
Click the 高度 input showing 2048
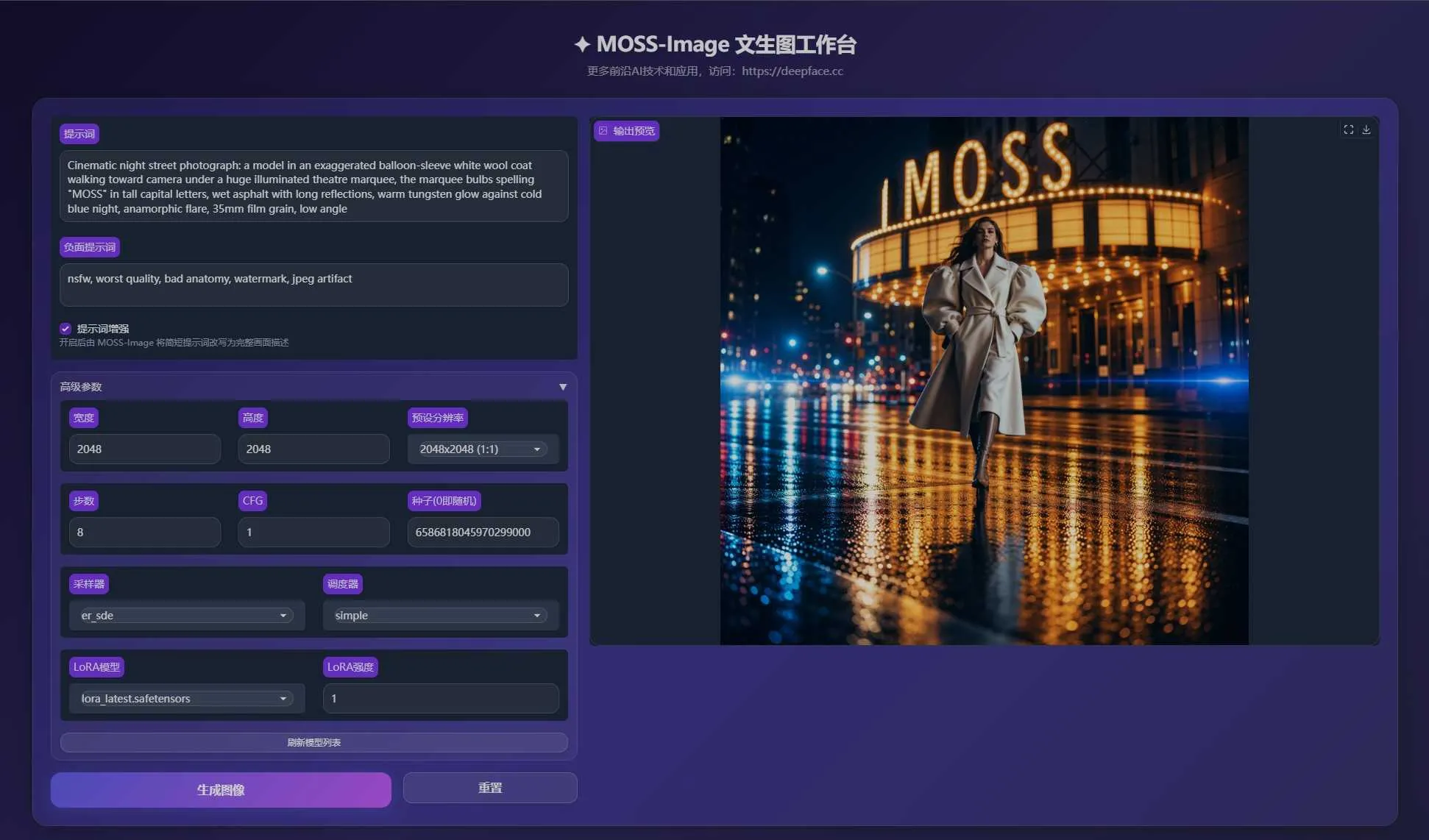pos(314,449)
